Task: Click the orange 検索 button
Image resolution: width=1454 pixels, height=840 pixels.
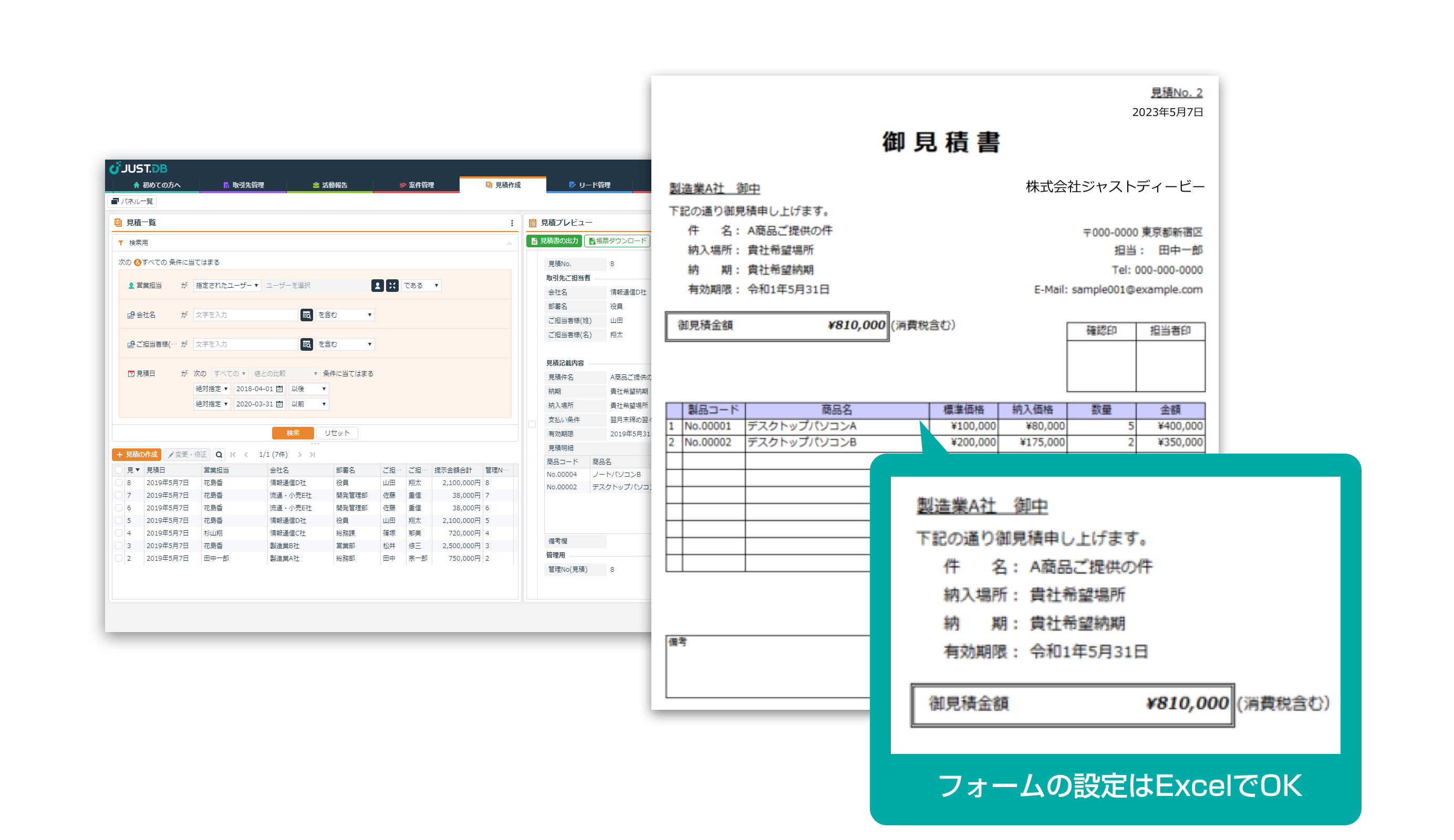Action: click(293, 433)
